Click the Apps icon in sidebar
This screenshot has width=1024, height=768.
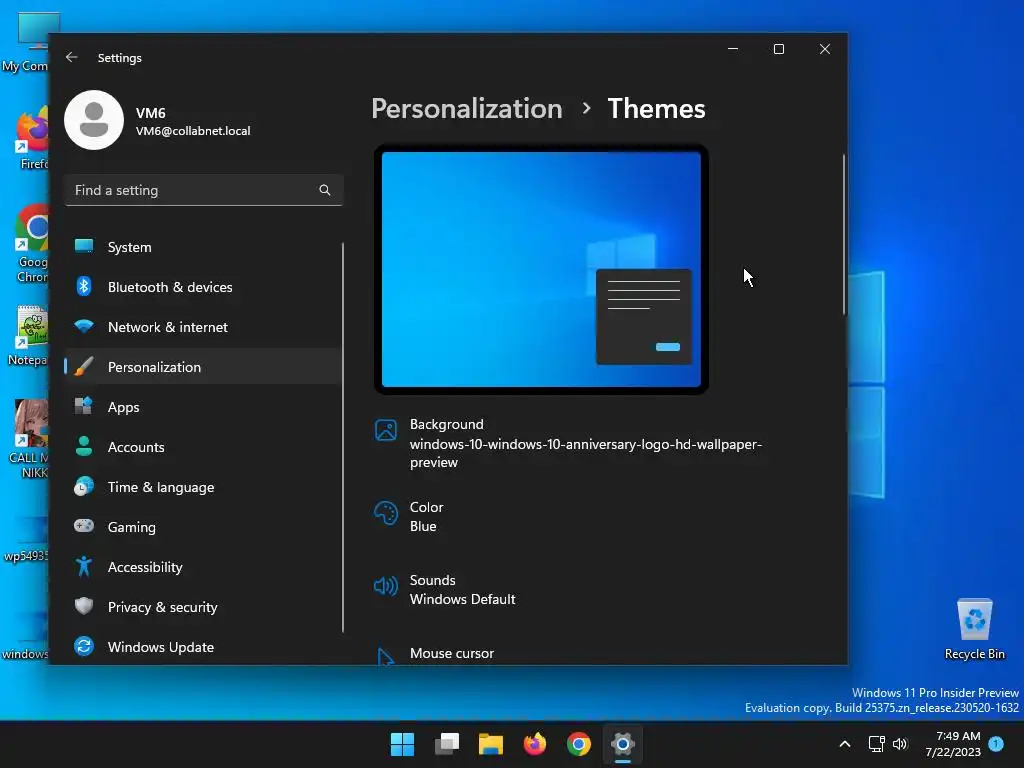pyautogui.click(x=84, y=406)
